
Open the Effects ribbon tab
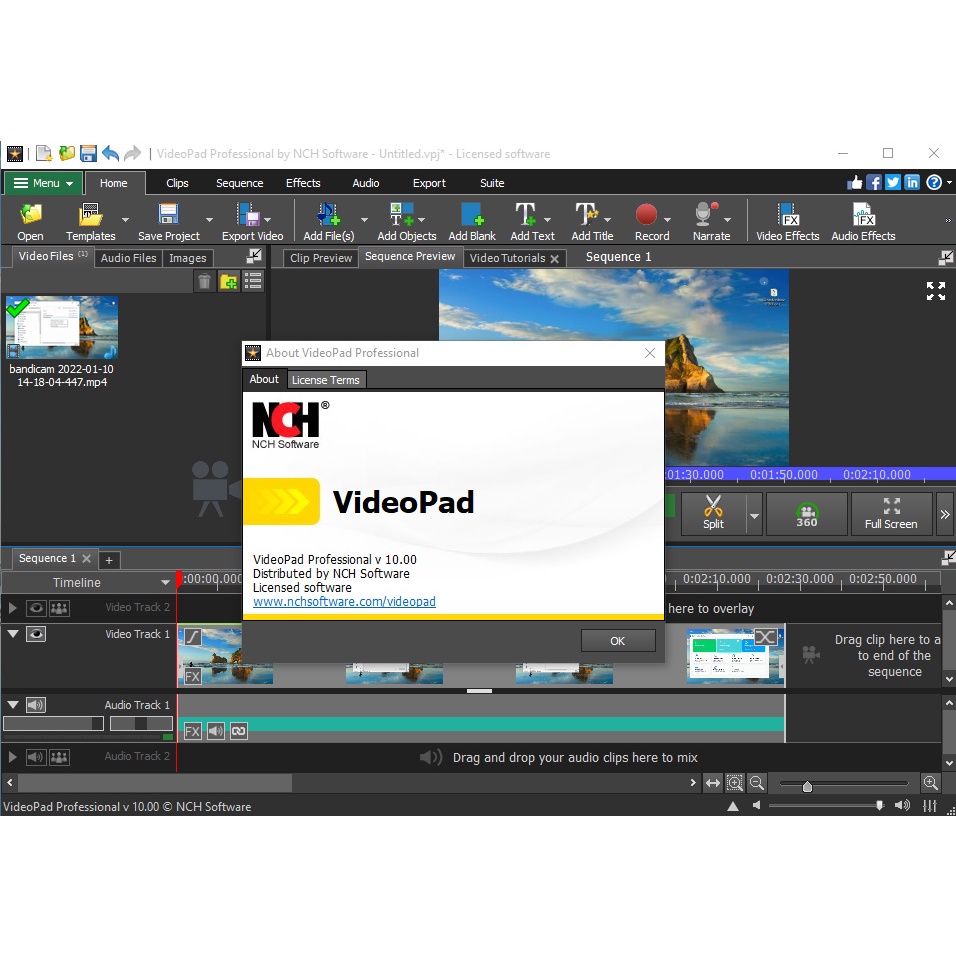click(303, 183)
